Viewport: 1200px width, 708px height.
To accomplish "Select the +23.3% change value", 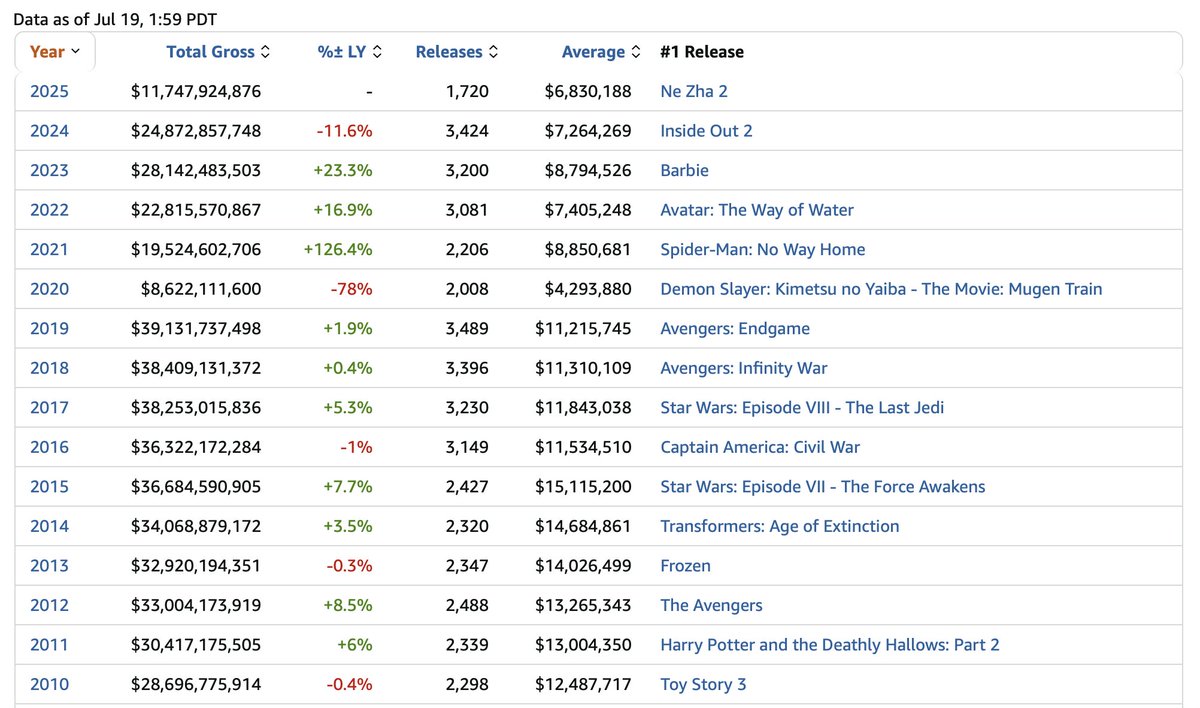I will [342, 171].
